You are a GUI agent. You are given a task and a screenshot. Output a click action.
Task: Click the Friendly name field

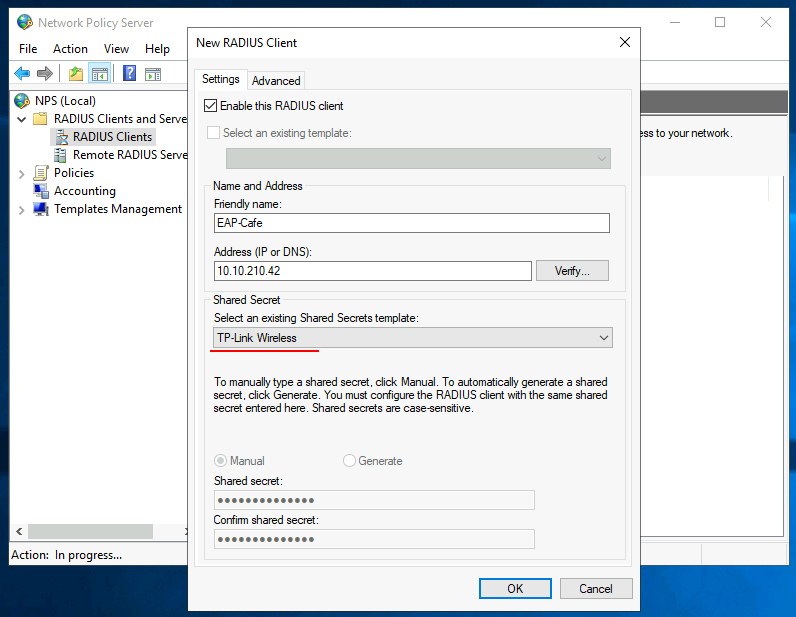tap(412, 223)
